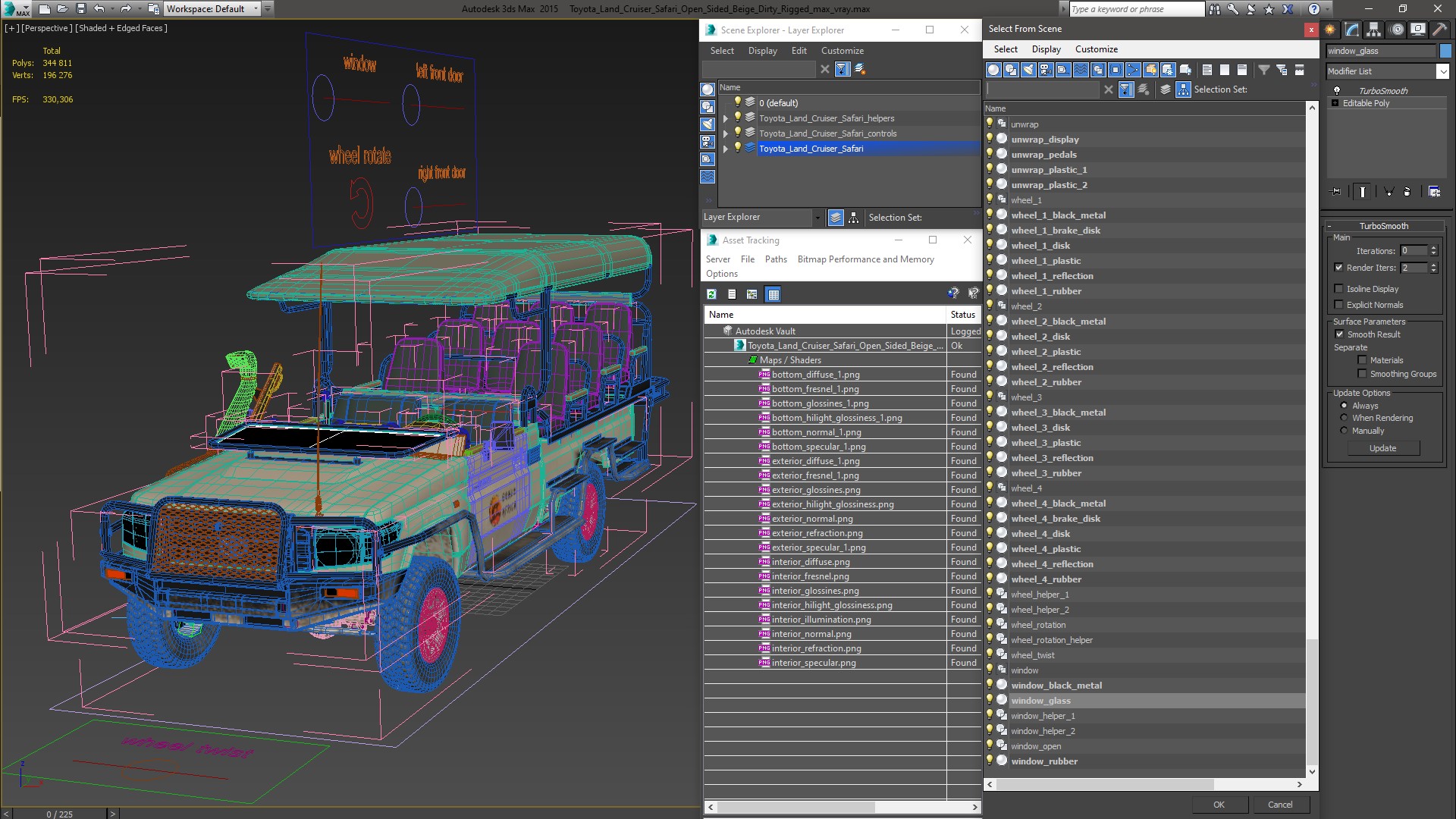This screenshot has height=819, width=1456.
Task: Open the Hierarchy command panel tab
Action: [1373, 30]
